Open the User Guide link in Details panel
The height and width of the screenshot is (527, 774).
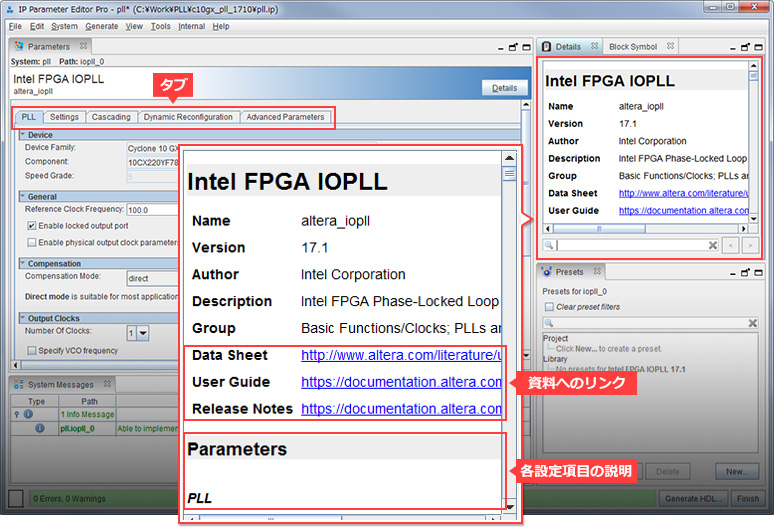pyautogui.click(x=684, y=210)
